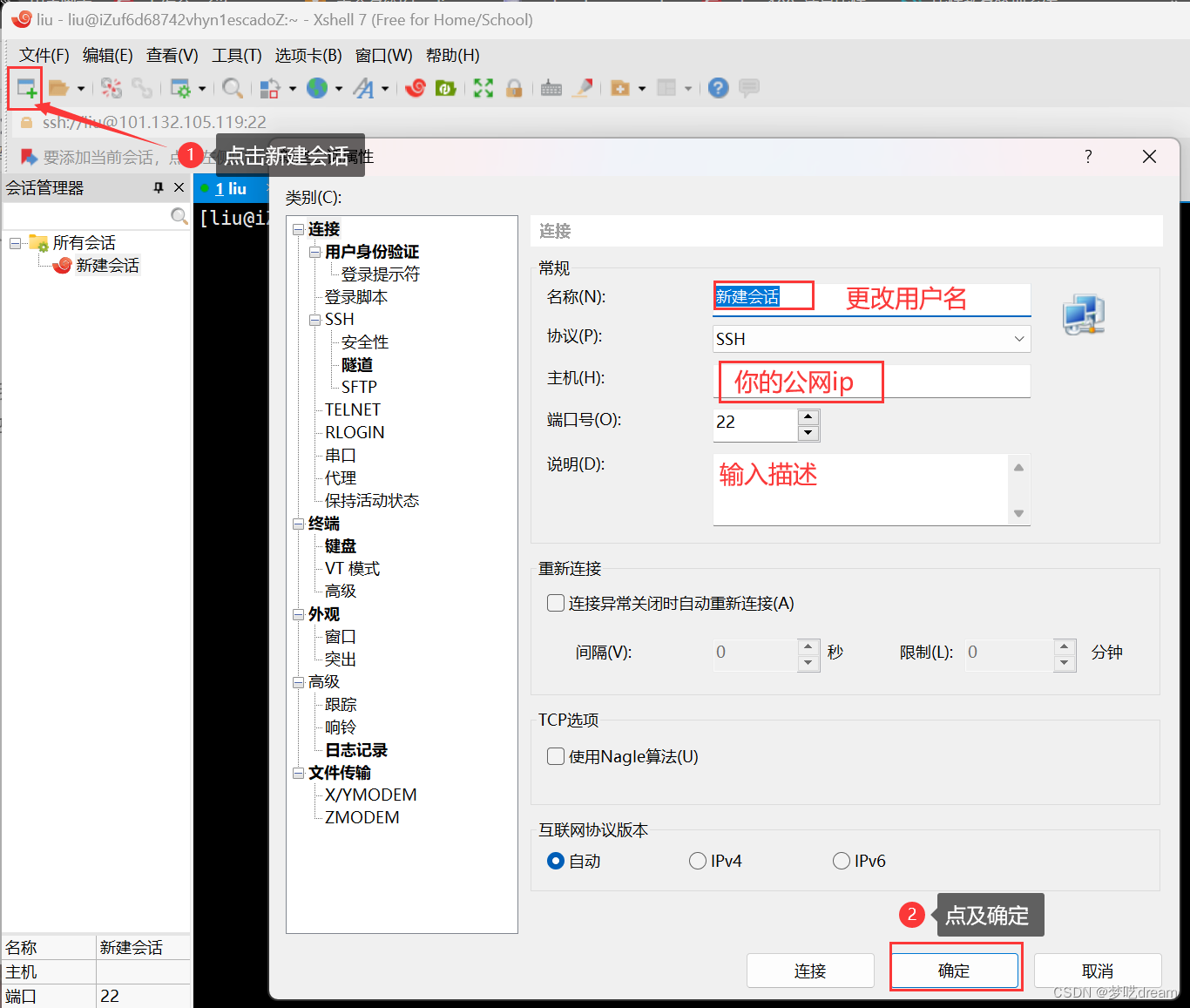Image resolution: width=1190 pixels, height=1008 pixels.
Task: Enable 连接异常关闭时自动重新连接
Action: coord(555,603)
